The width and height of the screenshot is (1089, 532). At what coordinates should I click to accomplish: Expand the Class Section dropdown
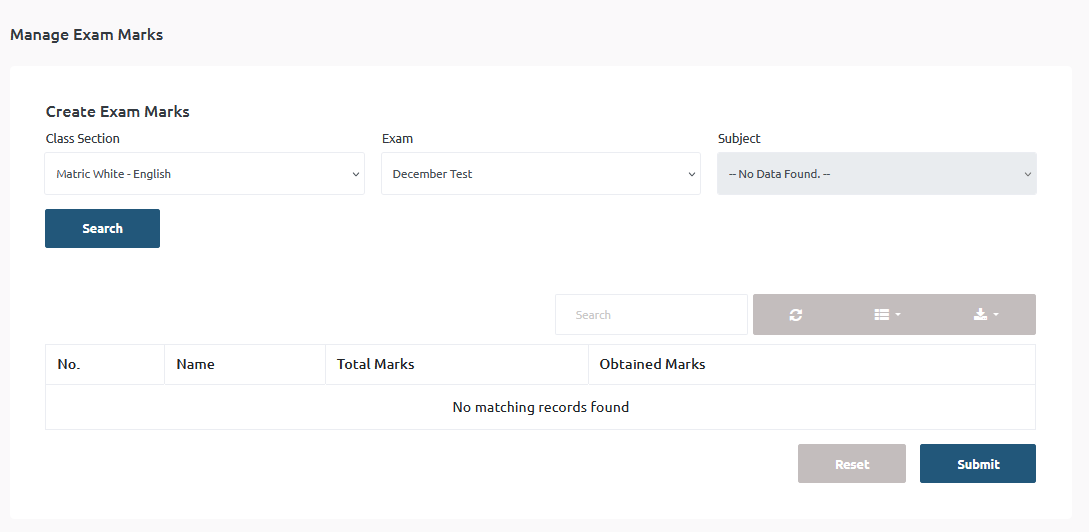(x=205, y=174)
